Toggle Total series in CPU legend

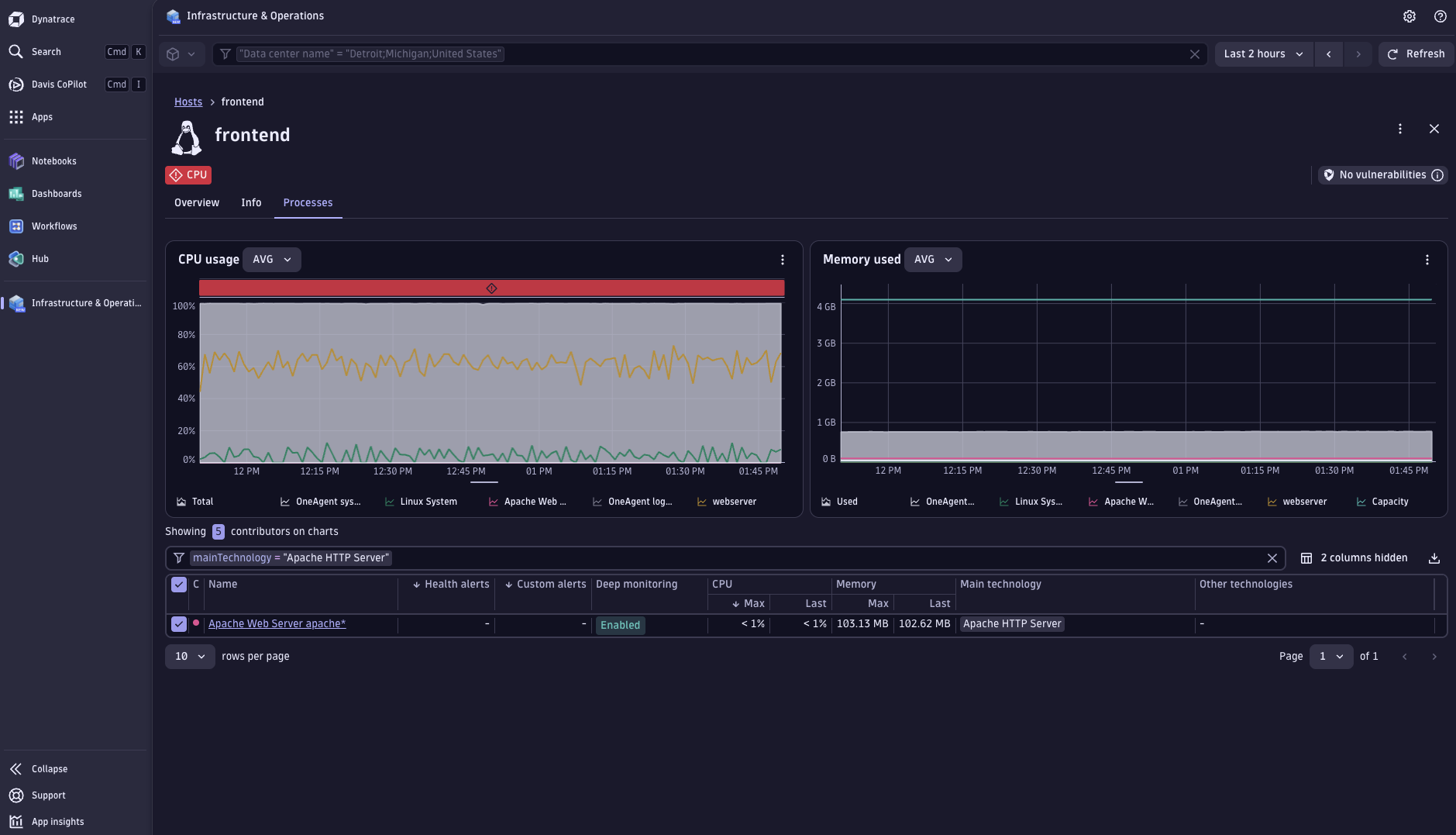pos(194,502)
